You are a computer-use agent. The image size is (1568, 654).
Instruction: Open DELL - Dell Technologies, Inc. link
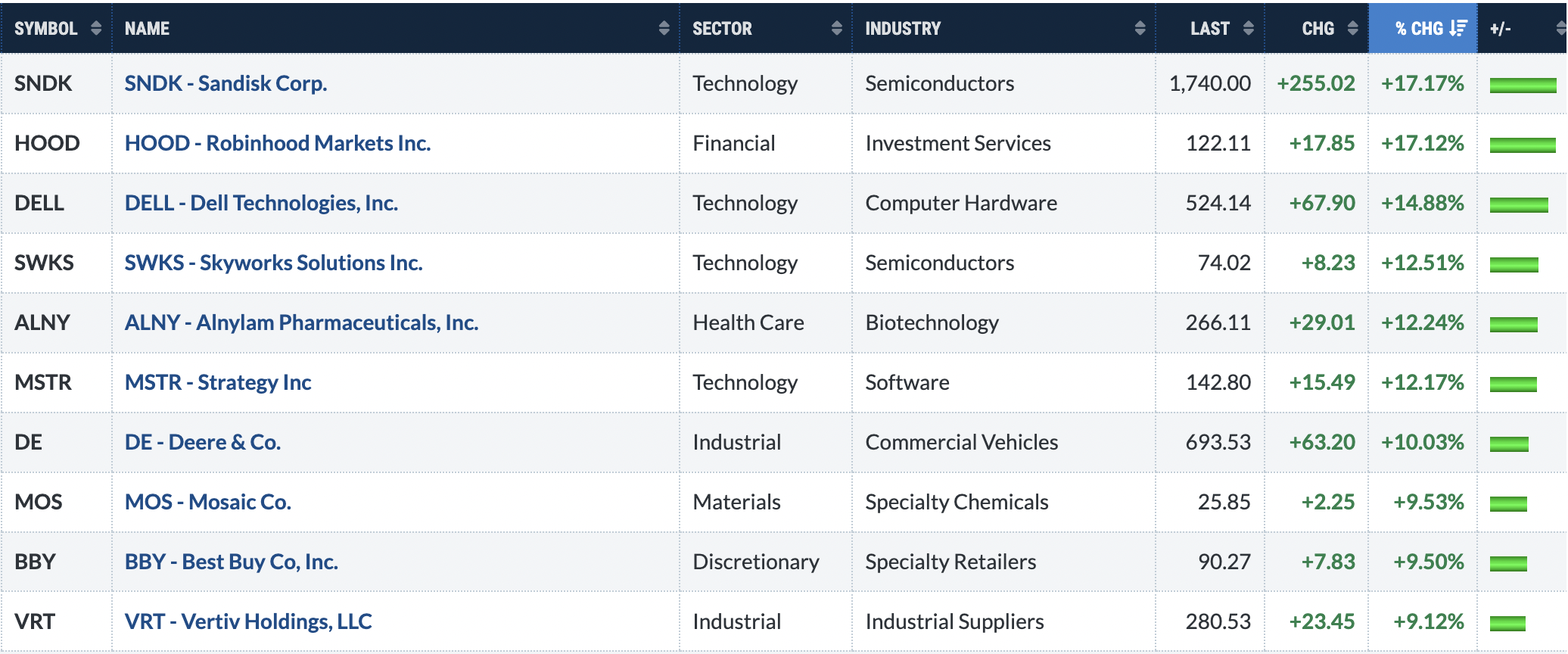[x=261, y=203]
